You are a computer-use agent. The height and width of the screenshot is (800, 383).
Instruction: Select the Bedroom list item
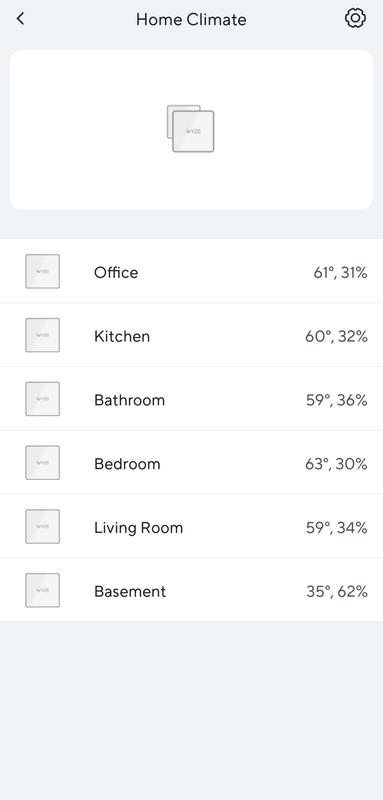click(x=191, y=462)
